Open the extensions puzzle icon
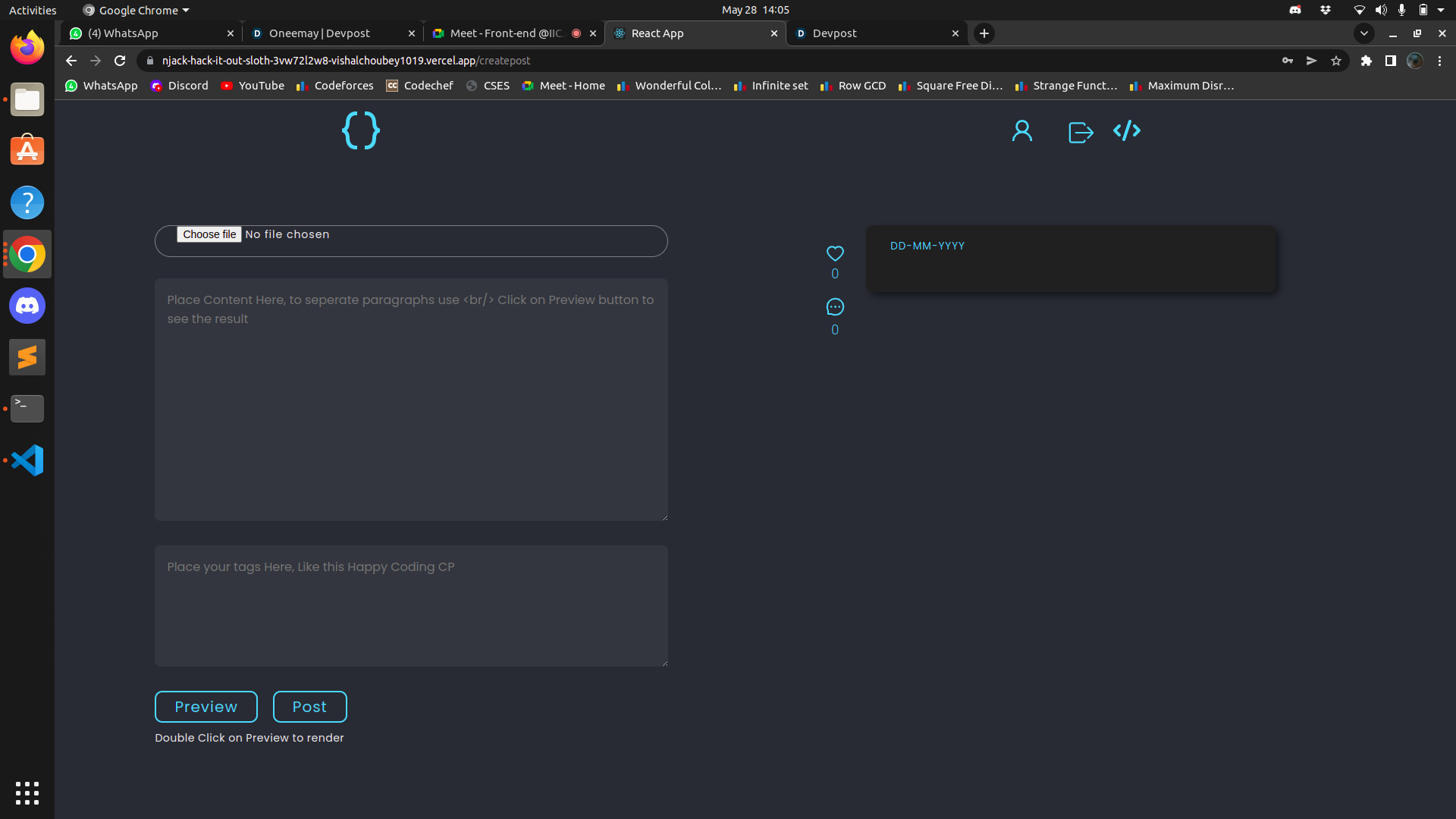 (1367, 61)
